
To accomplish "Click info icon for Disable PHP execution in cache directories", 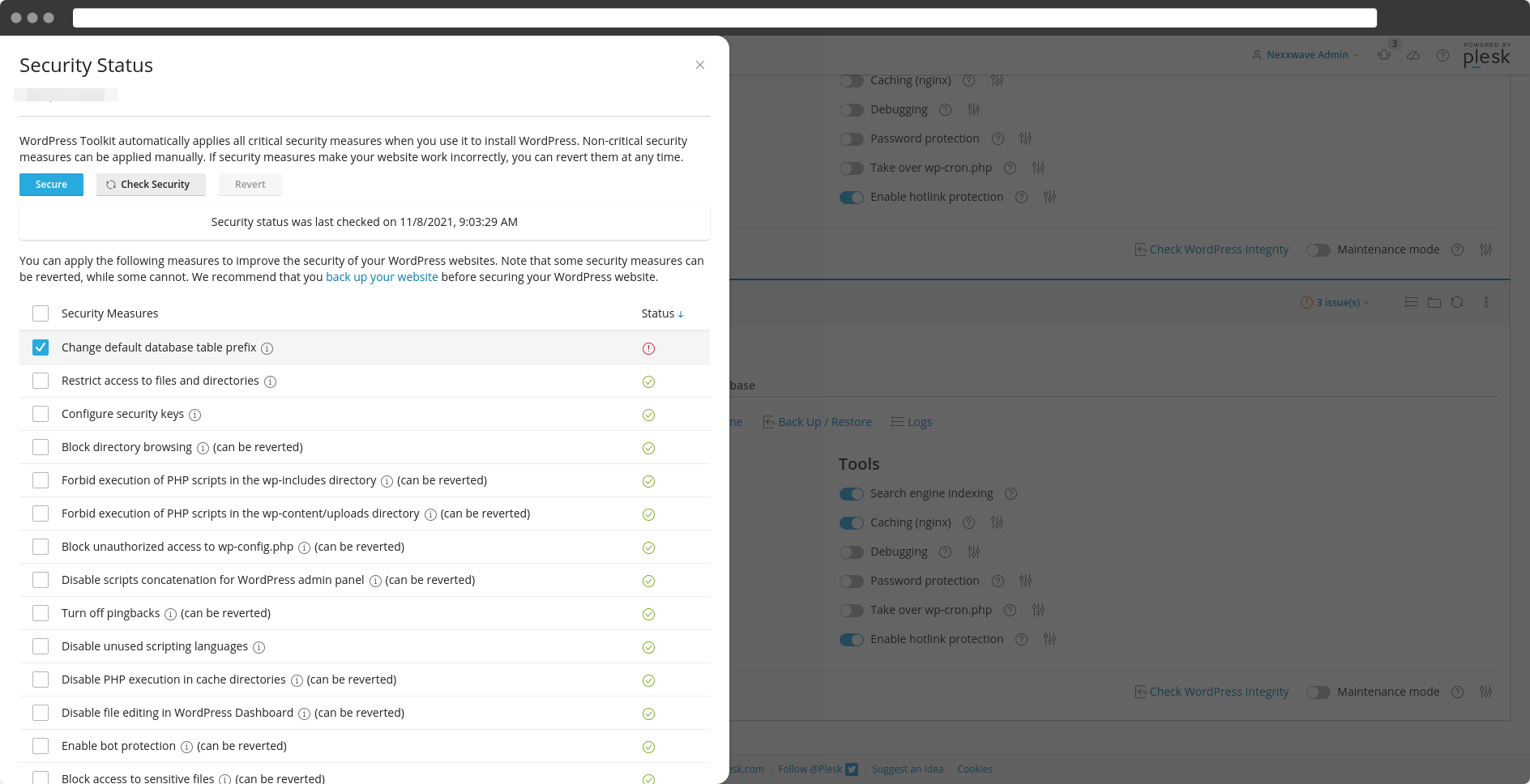I will (297, 680).
